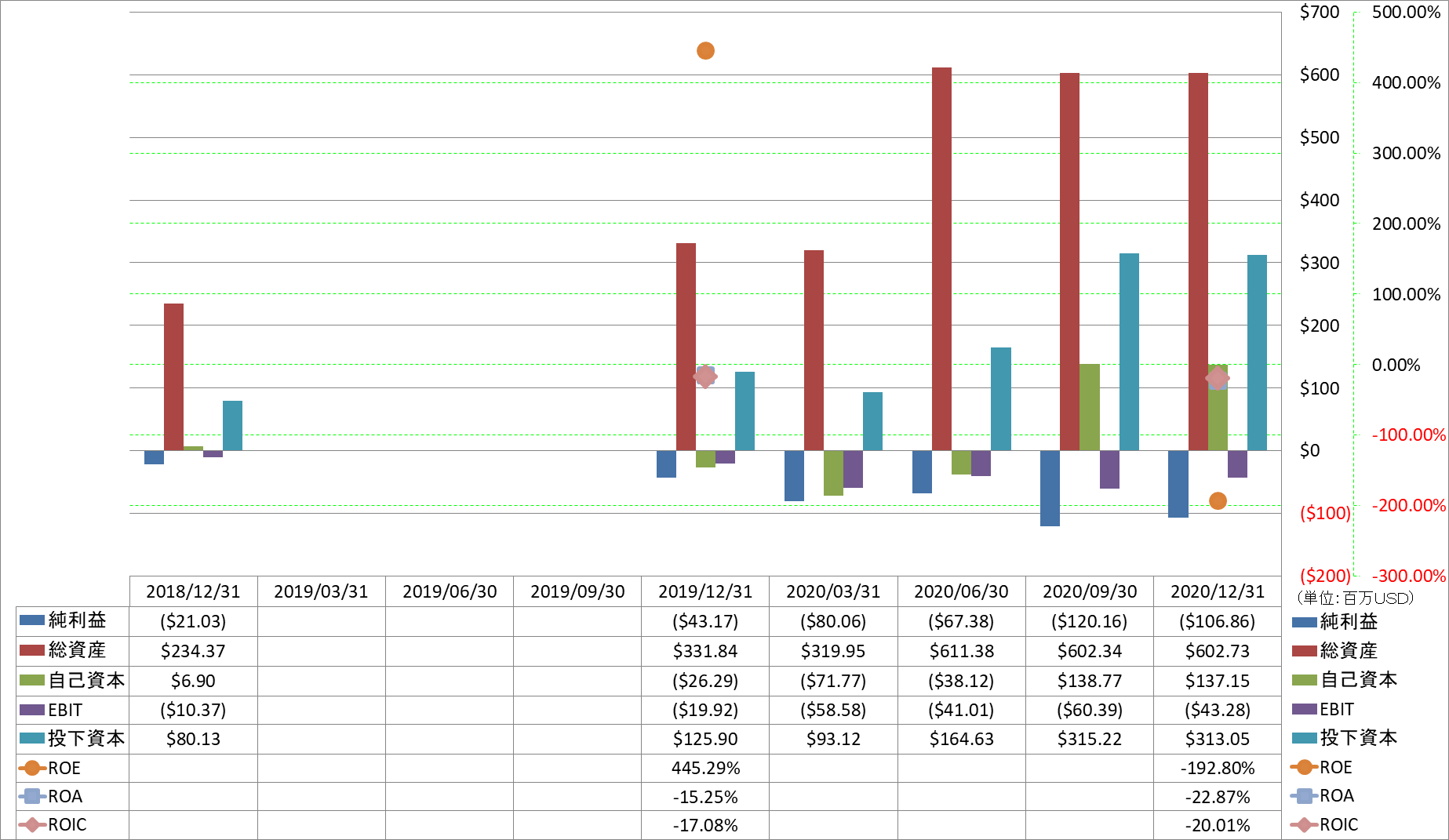Click the ROIC marker icon in the table legend

coord(32,824)
